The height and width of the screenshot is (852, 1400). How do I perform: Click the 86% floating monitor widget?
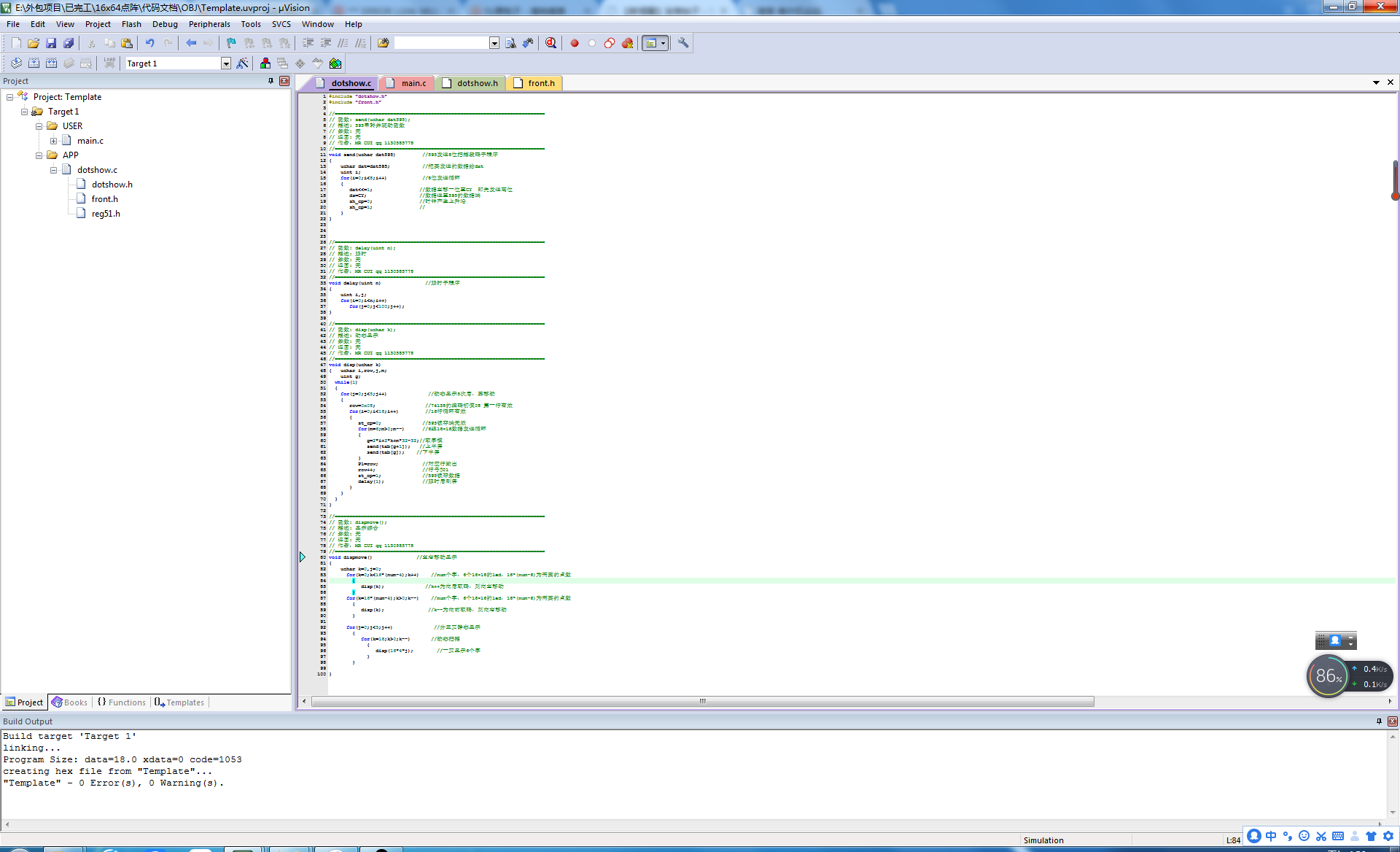(x=1328, y=676)
